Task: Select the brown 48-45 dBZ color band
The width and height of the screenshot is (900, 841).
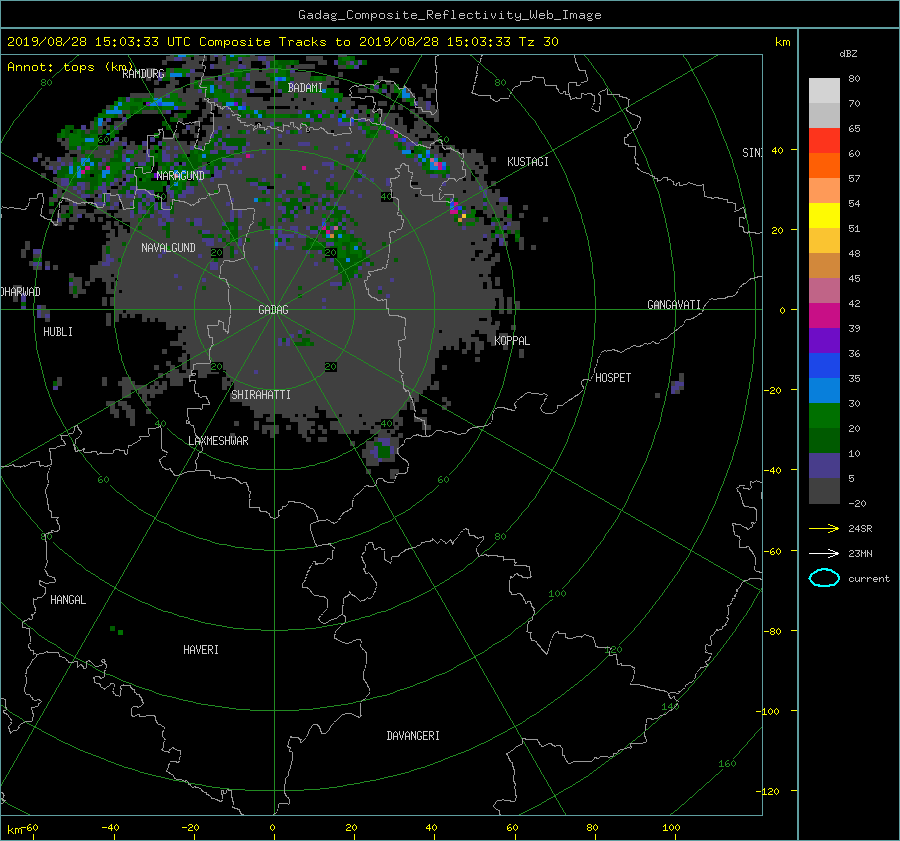Action: pos(824,266)
